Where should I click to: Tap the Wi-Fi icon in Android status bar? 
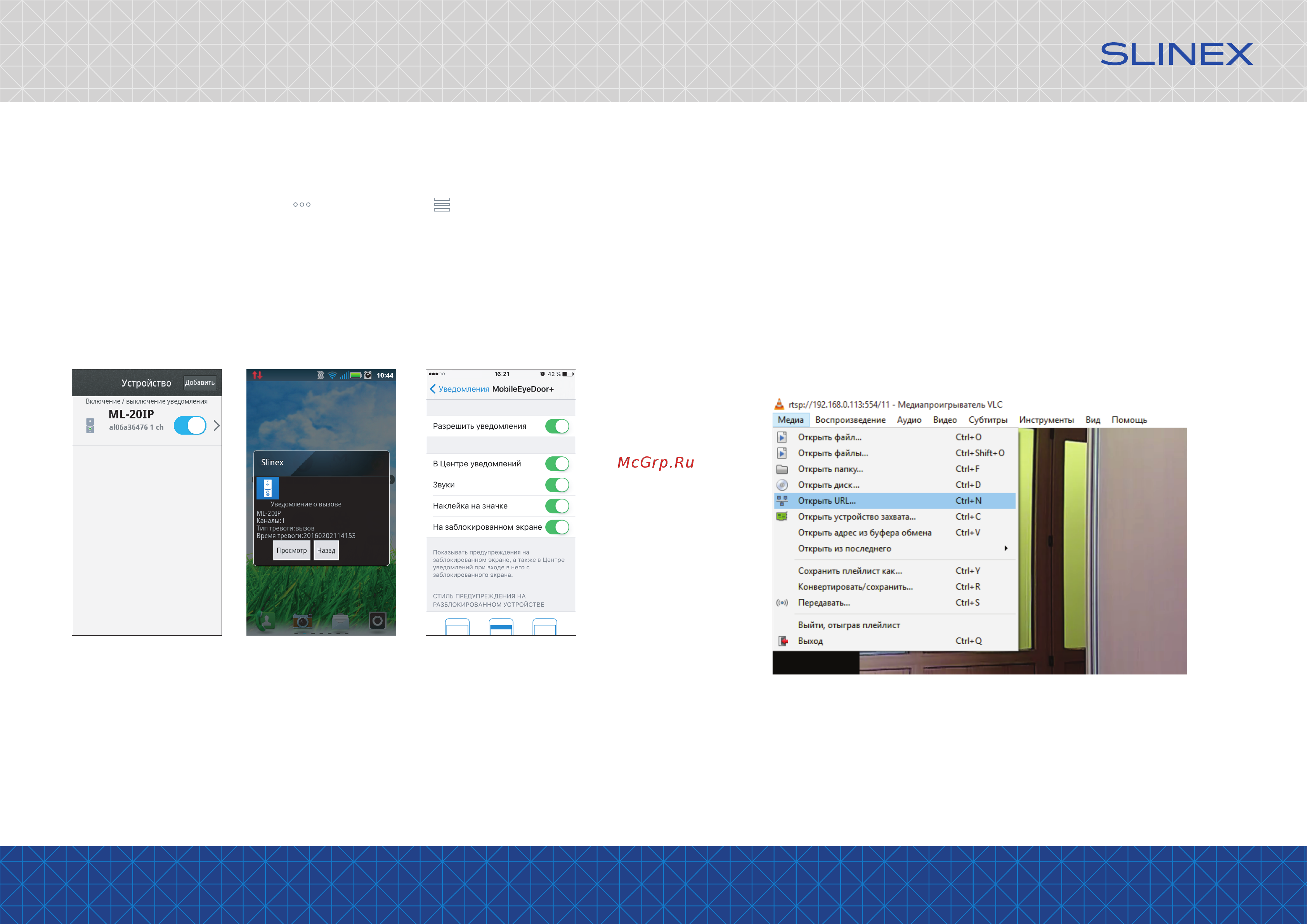(333, 375)
